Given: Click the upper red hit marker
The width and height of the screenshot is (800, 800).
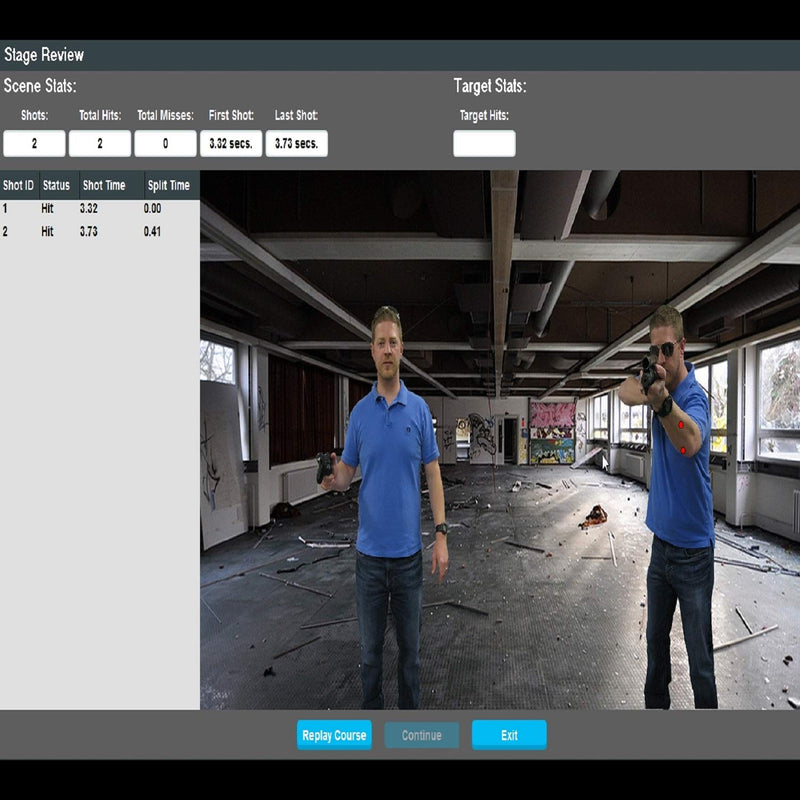Looking at the screenshot, I should coord(682,425).
